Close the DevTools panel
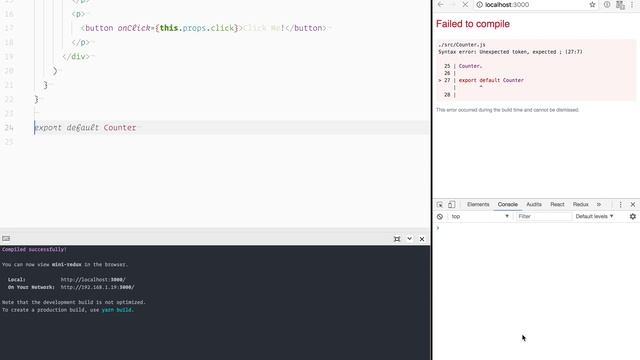 633,204
